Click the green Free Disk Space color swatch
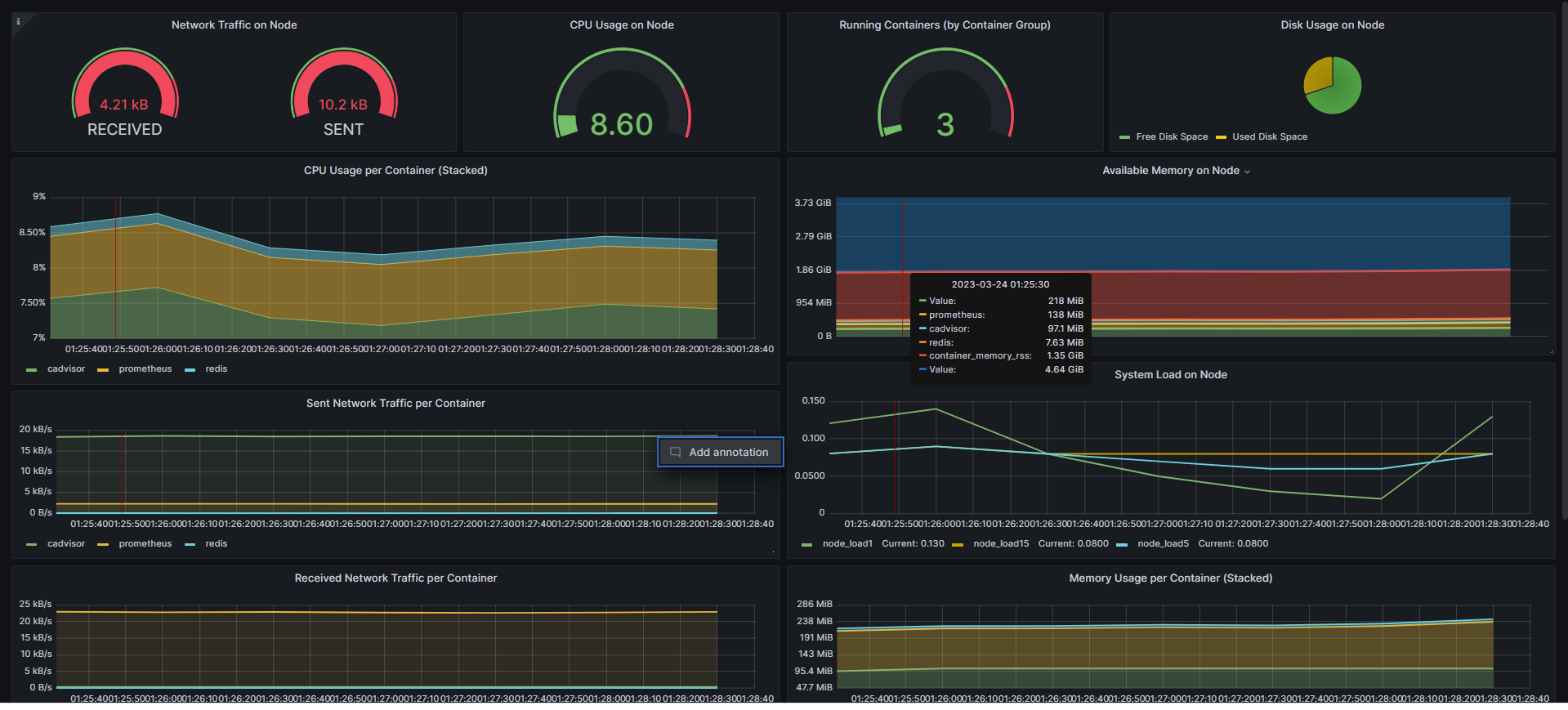Viewport: 1568px width, 710px height. pyautogui.click(x=1124, y=137)
